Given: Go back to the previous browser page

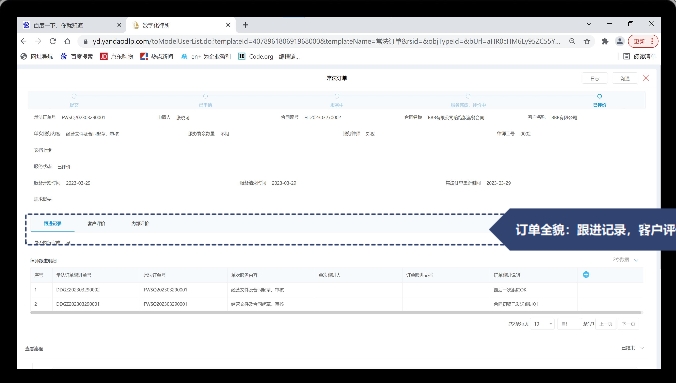Looking at the screenshot, I should 24,41.
